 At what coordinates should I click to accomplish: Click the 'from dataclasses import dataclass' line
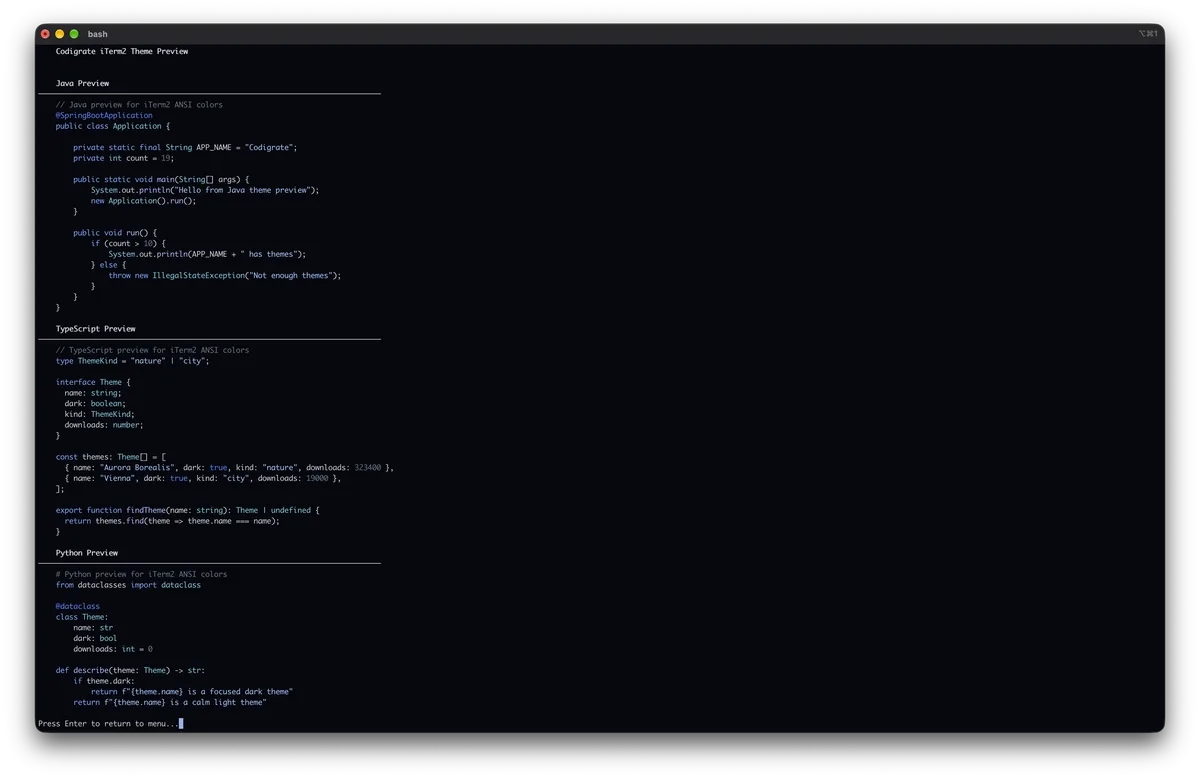pyautogui.click(x=128, y=585)
